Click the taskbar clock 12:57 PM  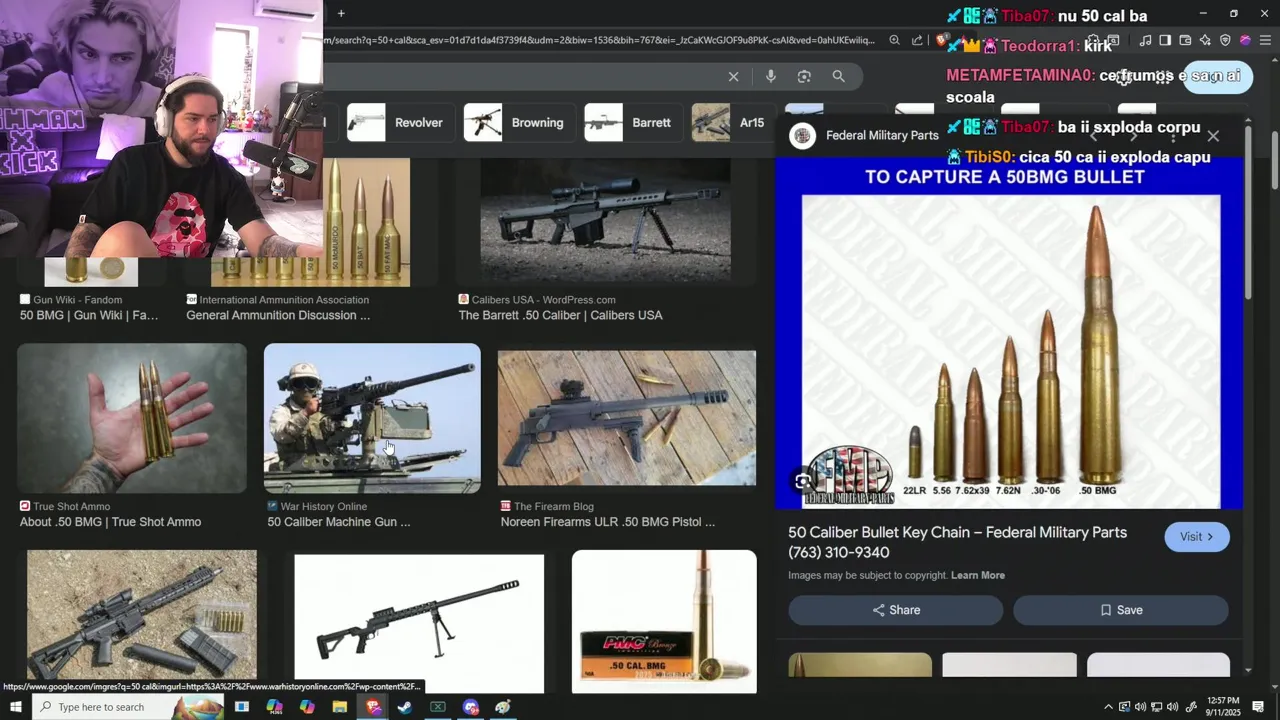(1223, 707)
